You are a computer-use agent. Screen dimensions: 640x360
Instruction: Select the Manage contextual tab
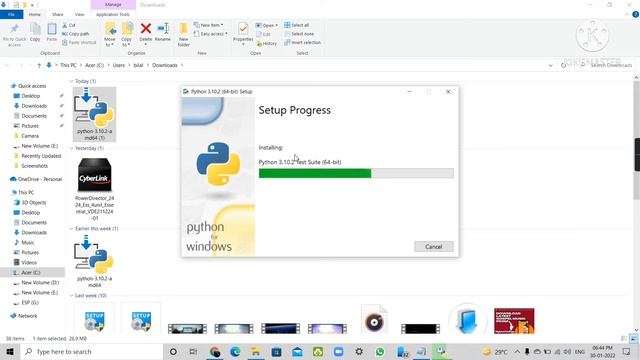click(113, 4)
